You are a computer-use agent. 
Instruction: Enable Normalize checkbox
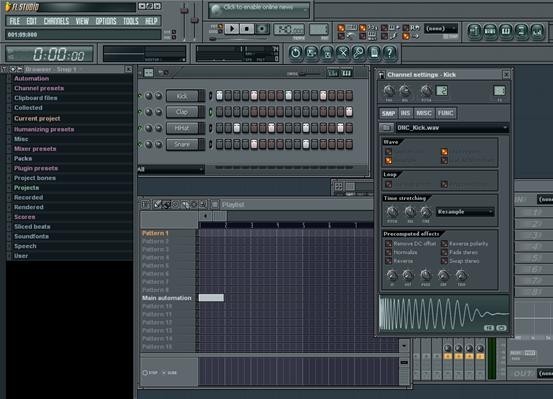pos(388,252)
